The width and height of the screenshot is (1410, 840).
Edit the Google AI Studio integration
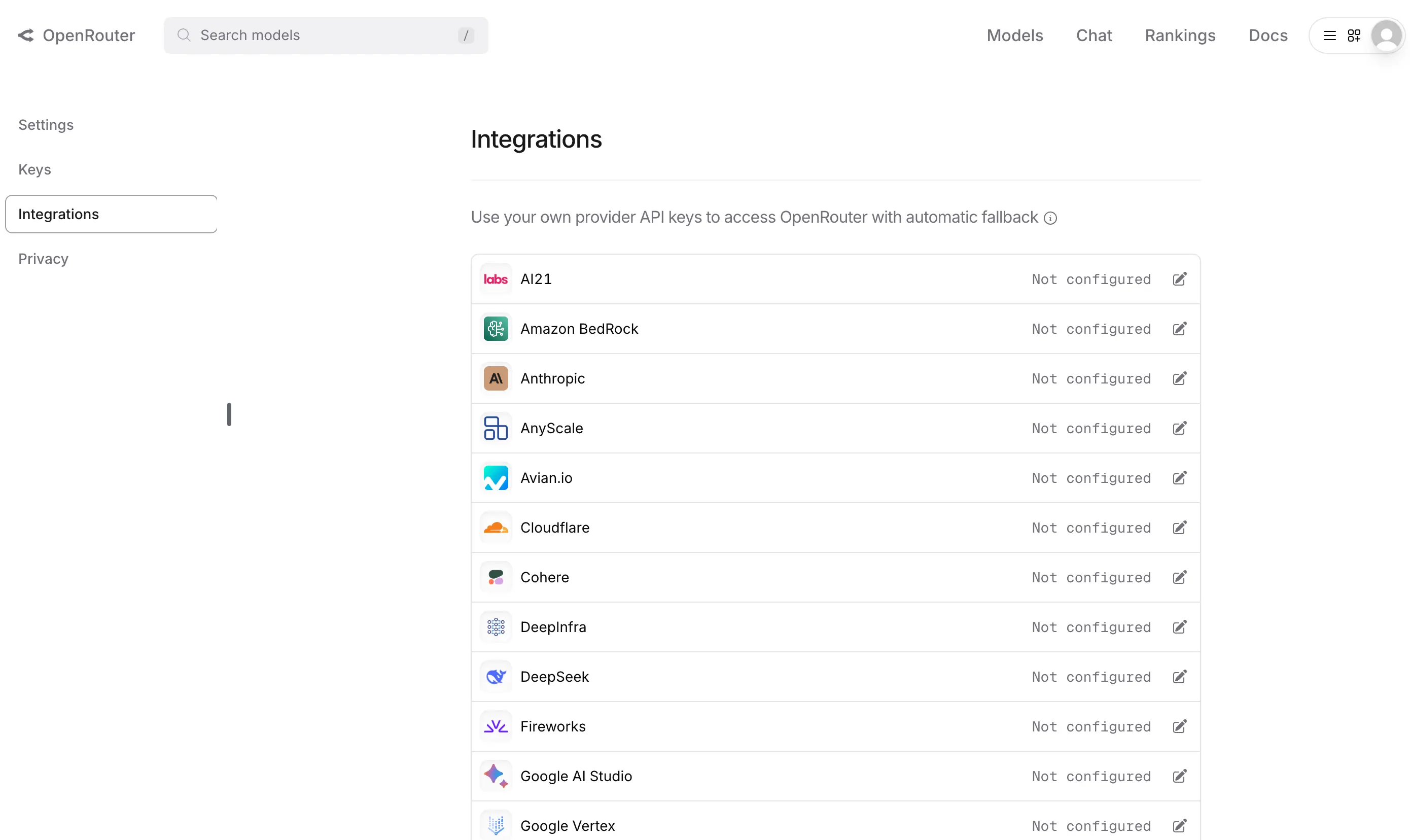pos(1179,777)
